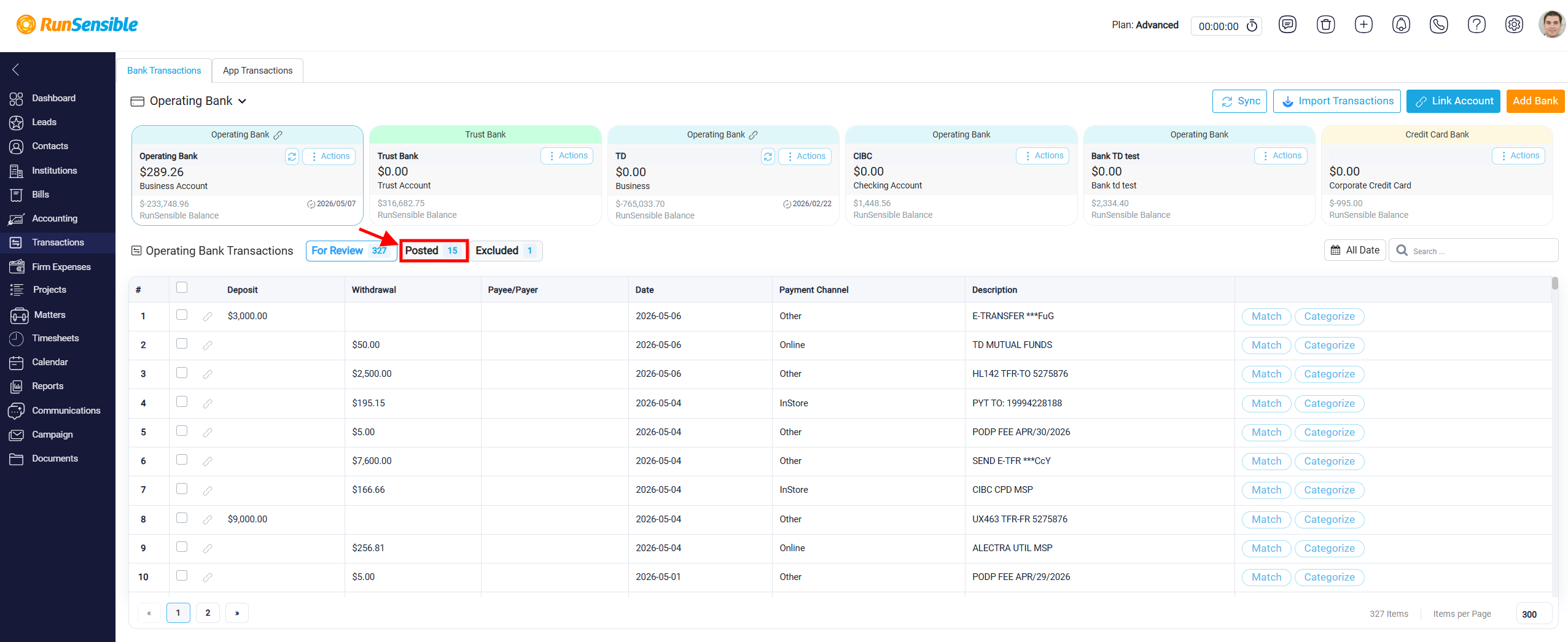Image resolution: width=1568 pixels, height=642 pixels.
Task: Click the phone call icon in header
Action: (1439, 25)
